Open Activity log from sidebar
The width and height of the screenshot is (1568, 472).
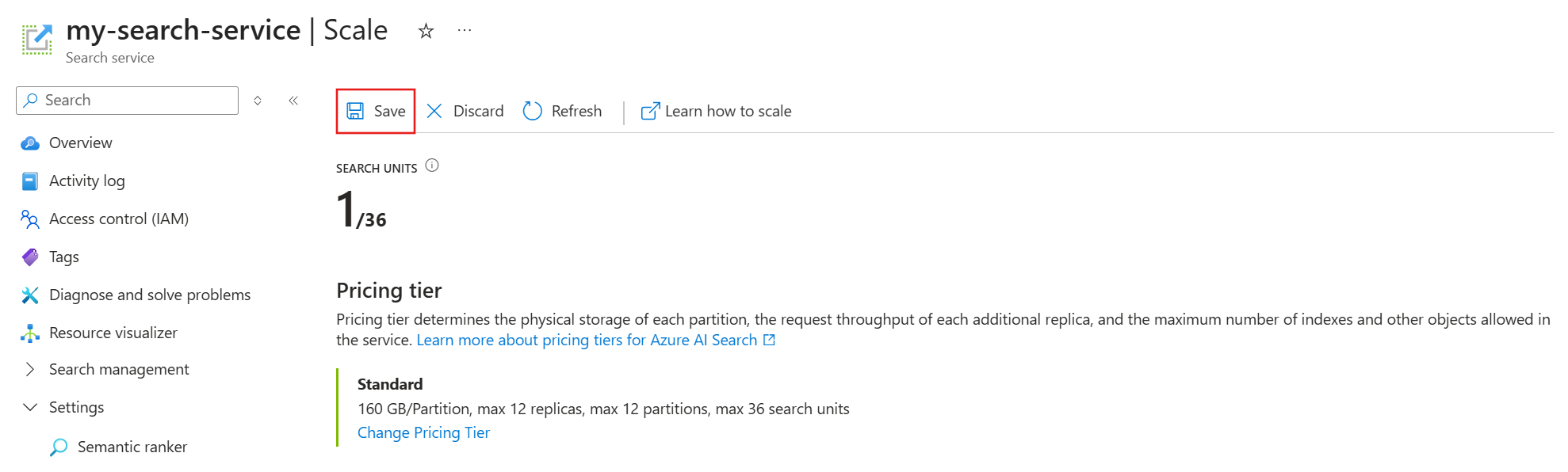pos(86,181)
